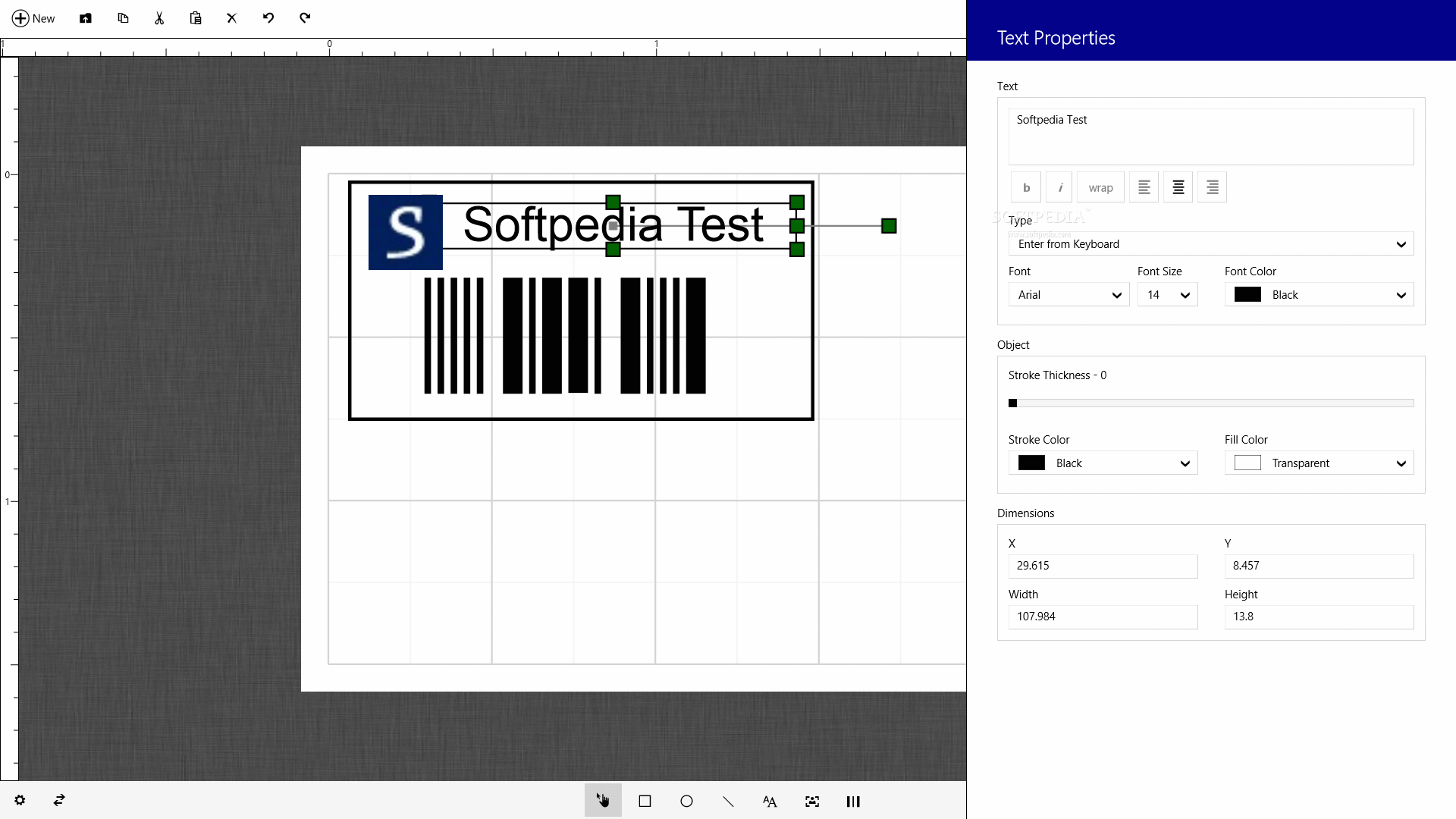1456x819 pixels.
Task: Click the Stroke Thickness slider handle
Action: tap(1012, 403)
